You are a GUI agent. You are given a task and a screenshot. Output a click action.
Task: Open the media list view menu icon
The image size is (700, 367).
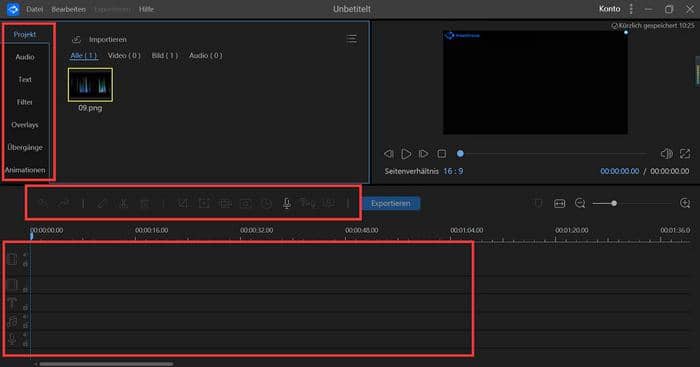tap(351, 39)
